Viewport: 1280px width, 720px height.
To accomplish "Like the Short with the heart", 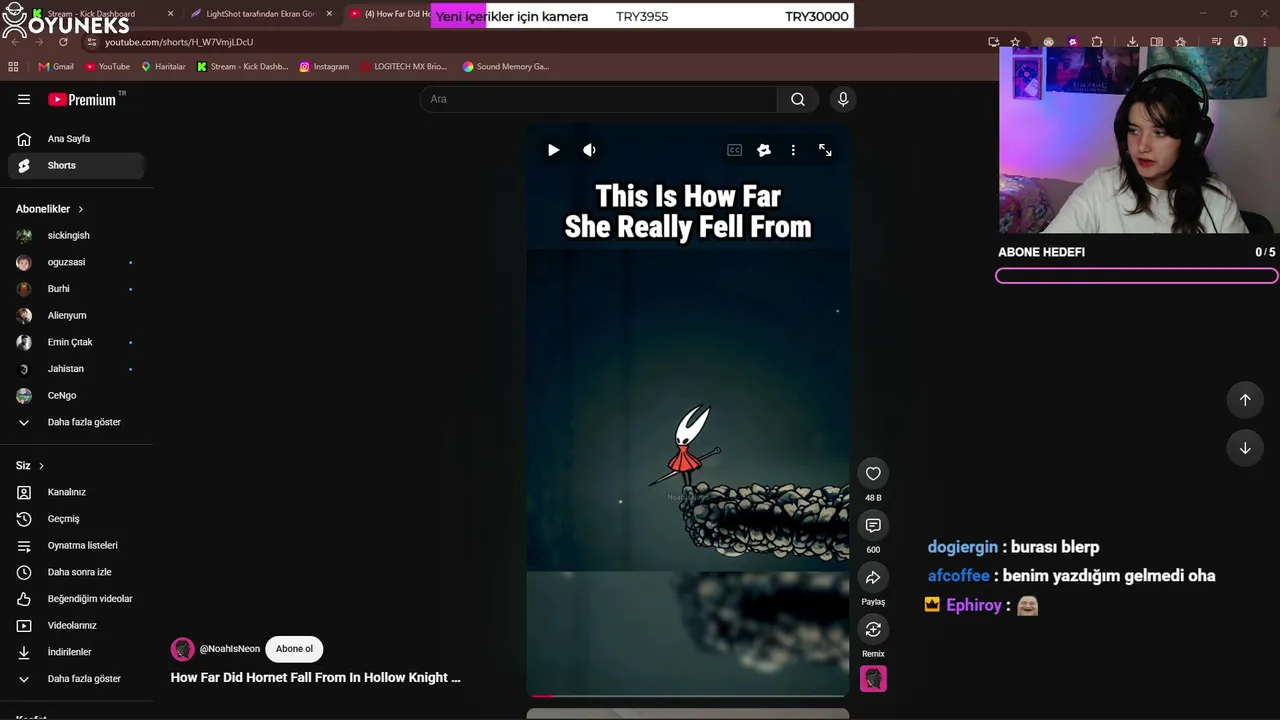I will pos(873,473).
